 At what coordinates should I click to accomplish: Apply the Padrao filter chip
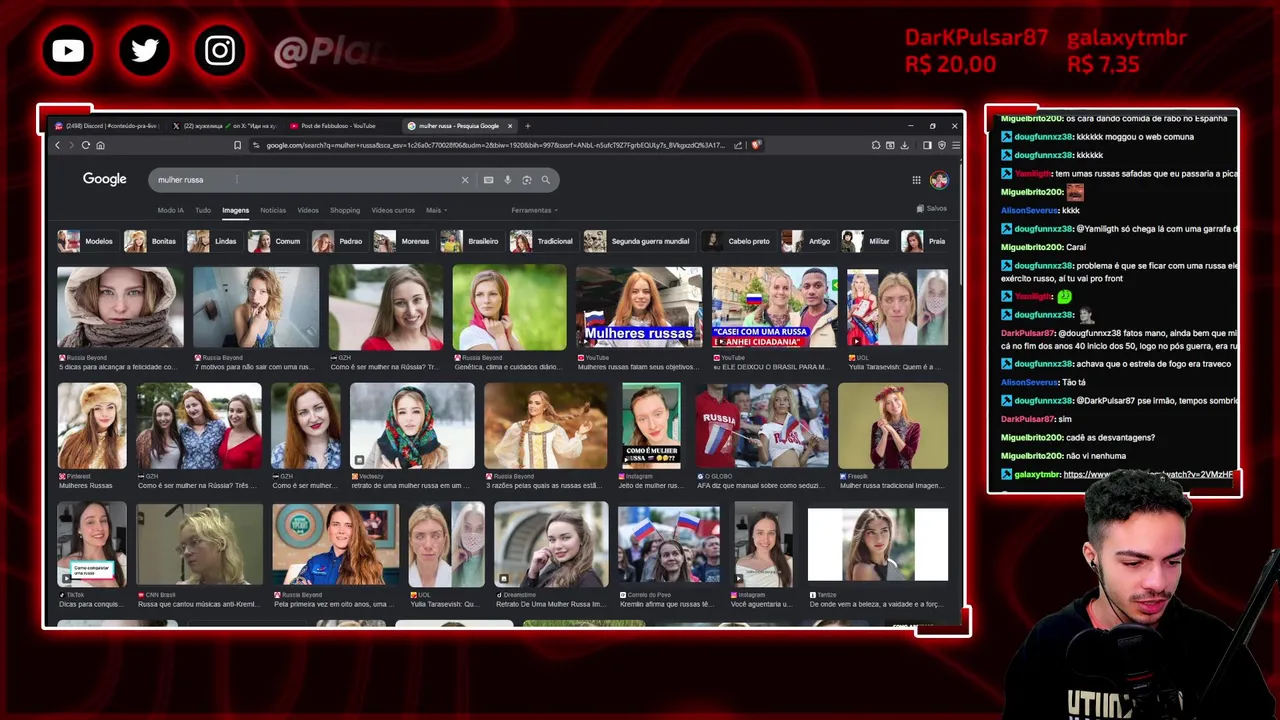[x=338, y=241]
